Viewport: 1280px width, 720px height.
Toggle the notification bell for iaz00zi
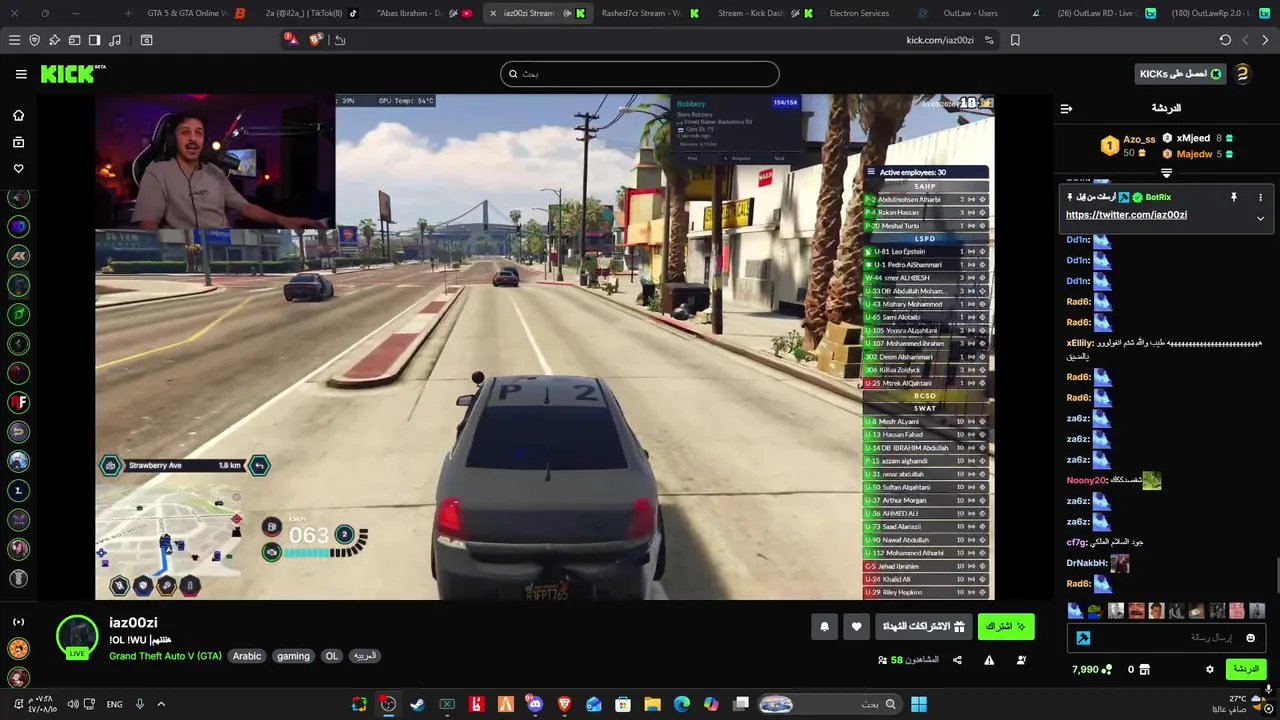tap(824, 626)
